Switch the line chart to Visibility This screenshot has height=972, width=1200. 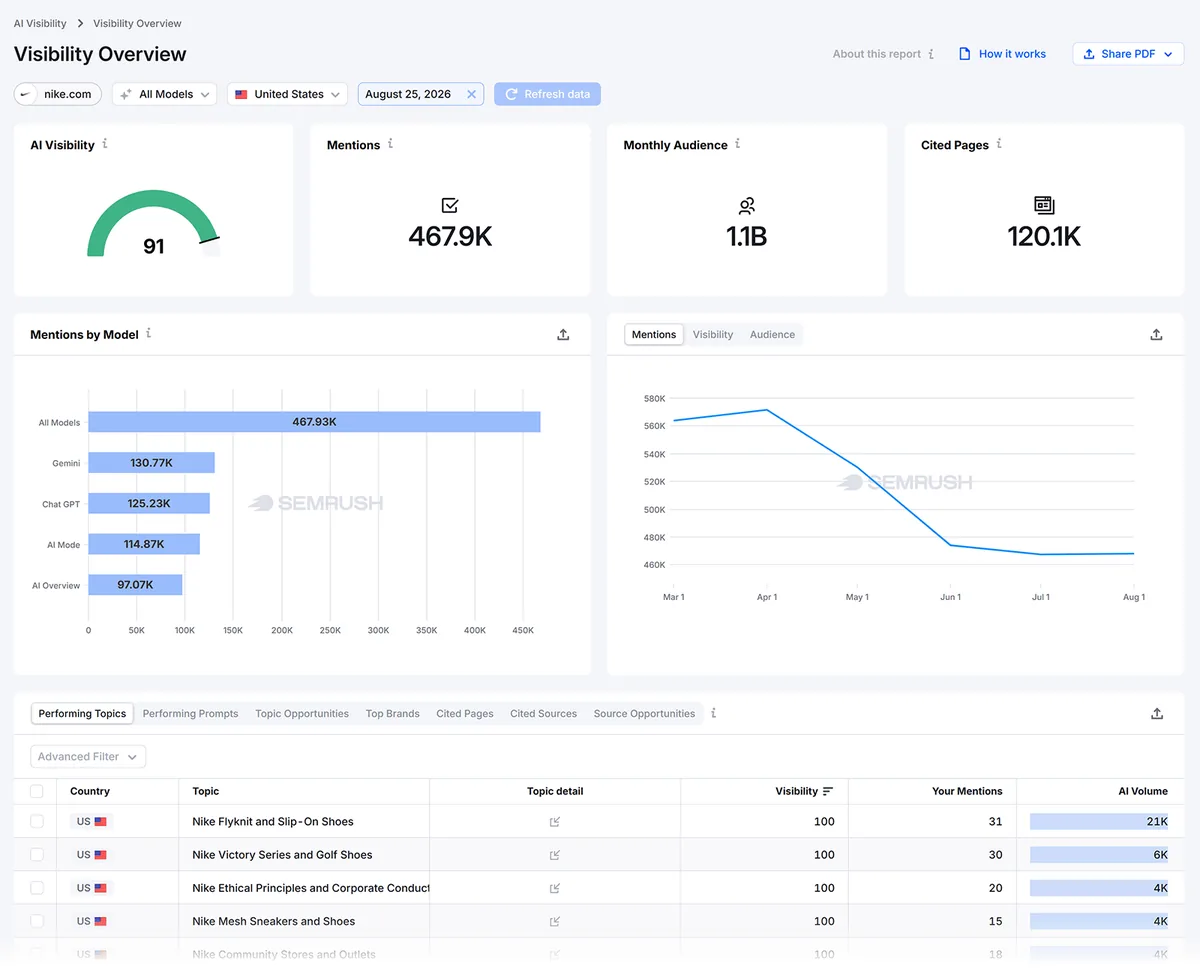pyautogui.click(x=713, y=335)
